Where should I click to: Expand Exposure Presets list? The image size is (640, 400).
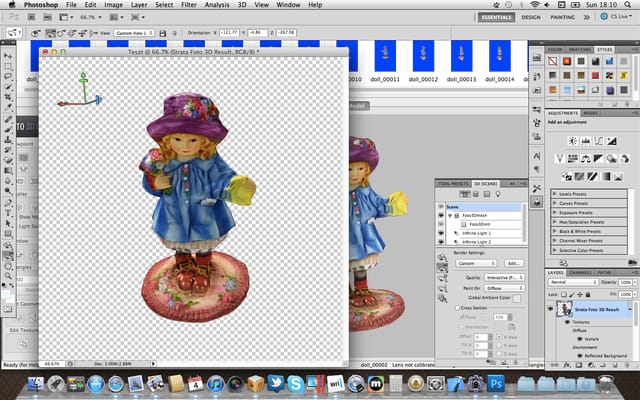click(x=555, y=213)
